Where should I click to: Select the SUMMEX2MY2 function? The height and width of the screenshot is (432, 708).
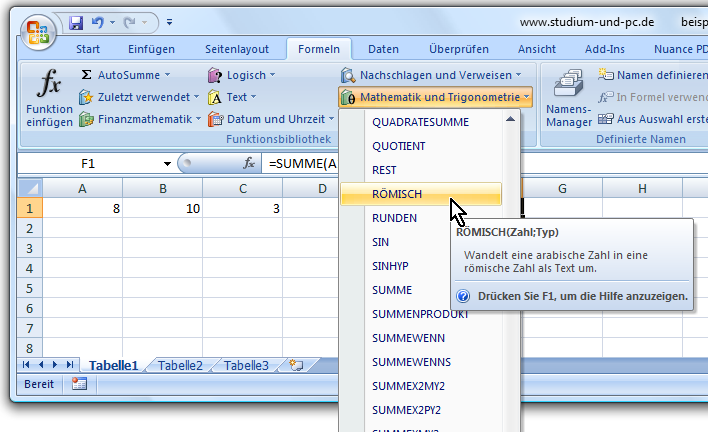420,386
